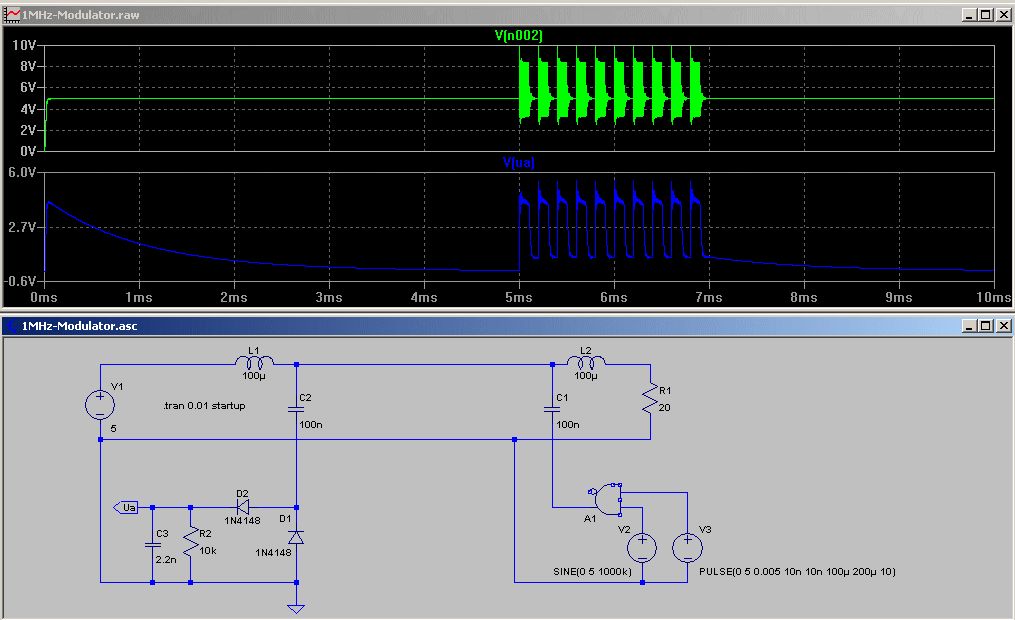Click the .tran 0.01 startup directive
The width and height of the screenshot is (1015, 620).
point(204,406)
